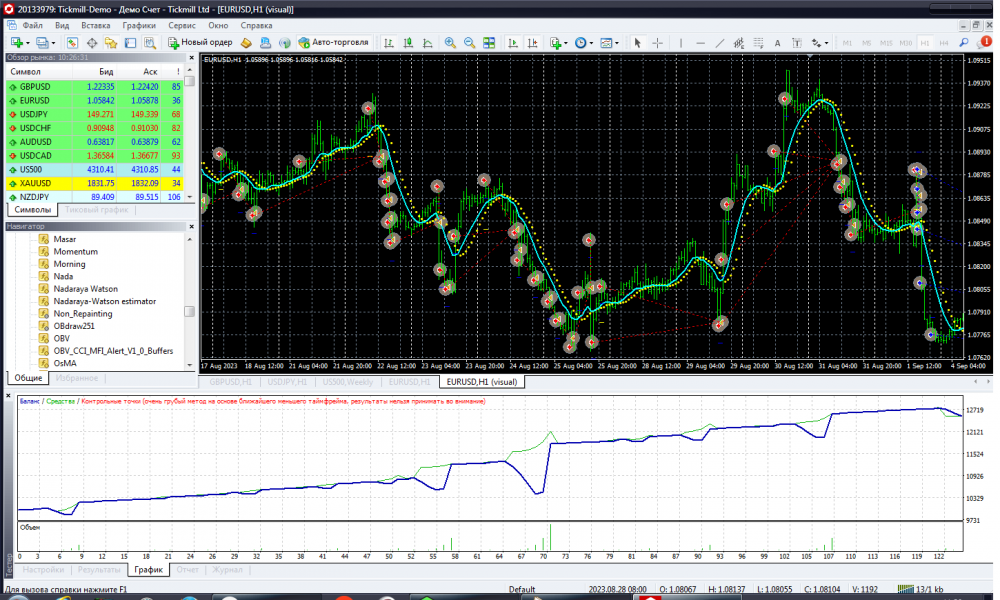This screenshot has height=600, width=1000.
Task: Expand the periodicity clock dropdown
Action: [583, 43]
